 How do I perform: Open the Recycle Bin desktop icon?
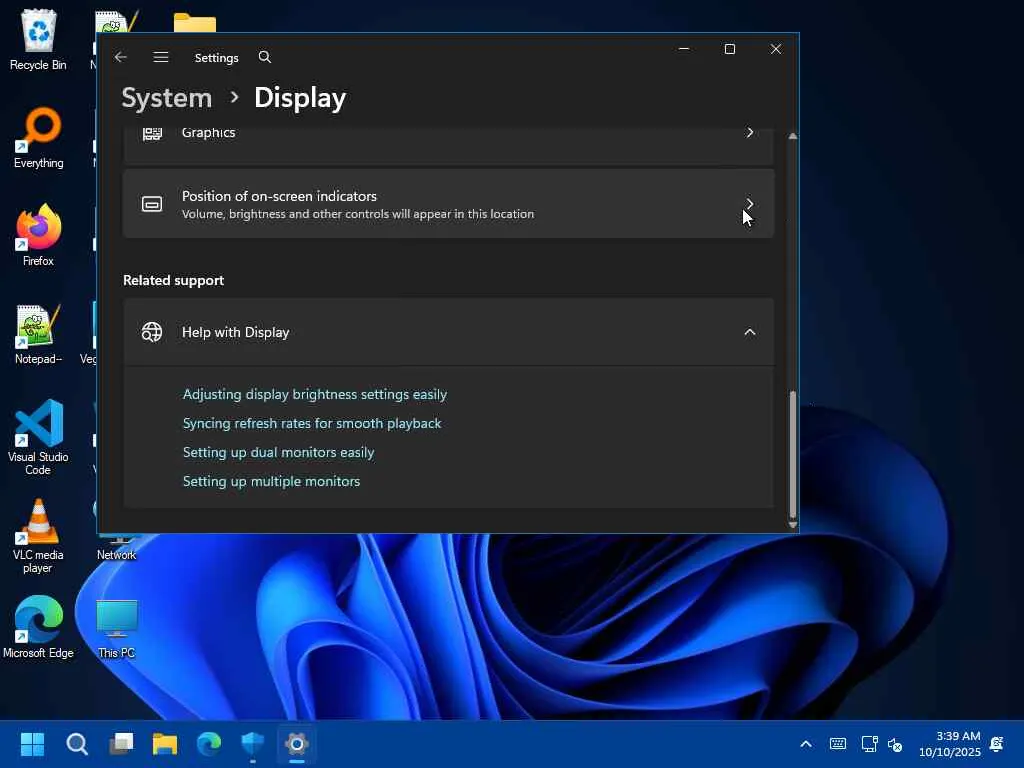tap(39, 39)
